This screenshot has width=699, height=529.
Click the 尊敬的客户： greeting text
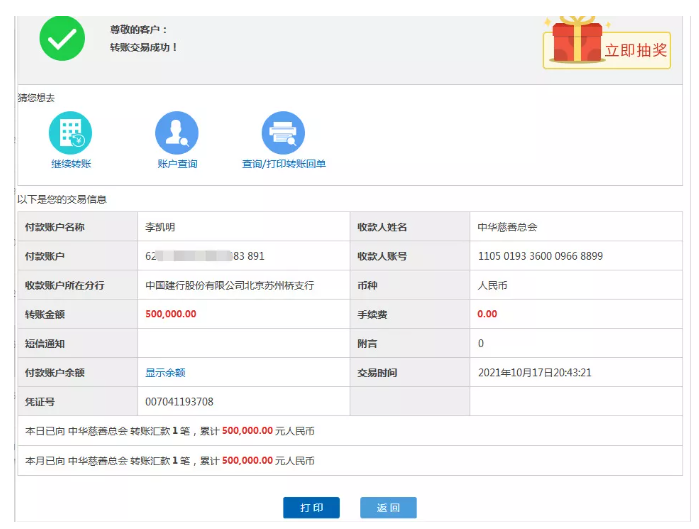139,29
